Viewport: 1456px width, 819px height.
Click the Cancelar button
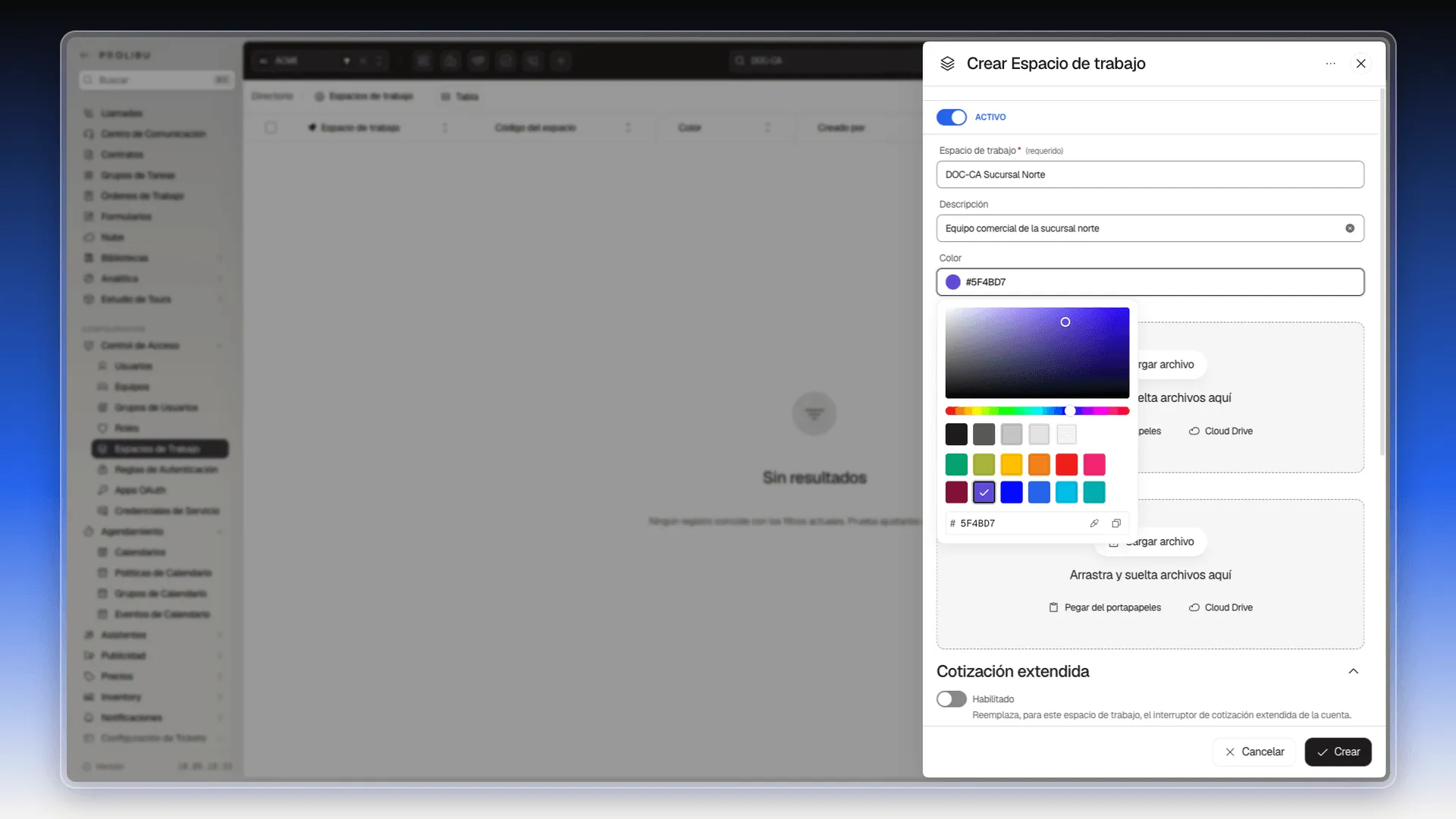(1254, 752)
